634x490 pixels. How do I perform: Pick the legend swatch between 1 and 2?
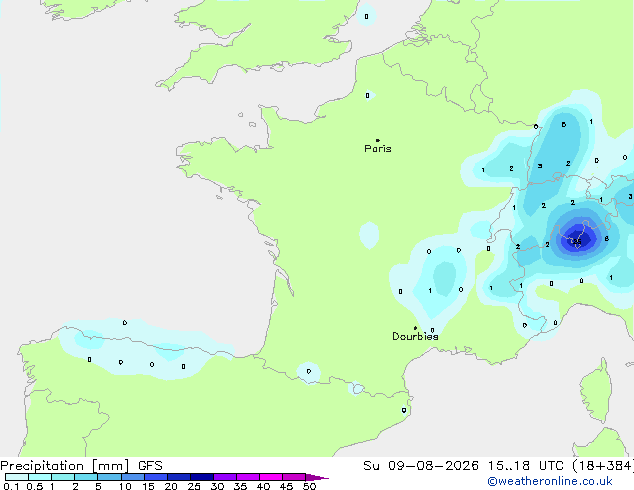pos(63,477)
